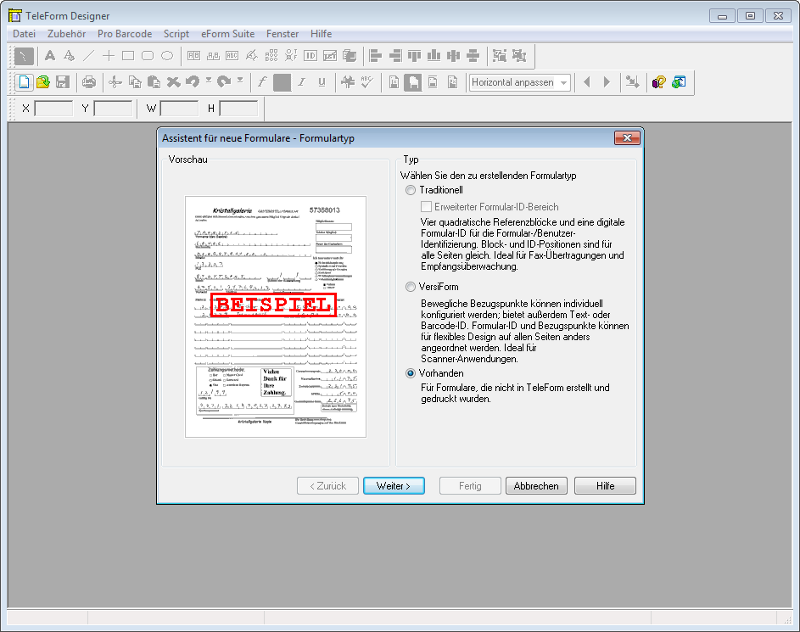Open the undo history dropdown arrow
The image size is (800, 632).
pyautogui.click(x=207, y=82)
